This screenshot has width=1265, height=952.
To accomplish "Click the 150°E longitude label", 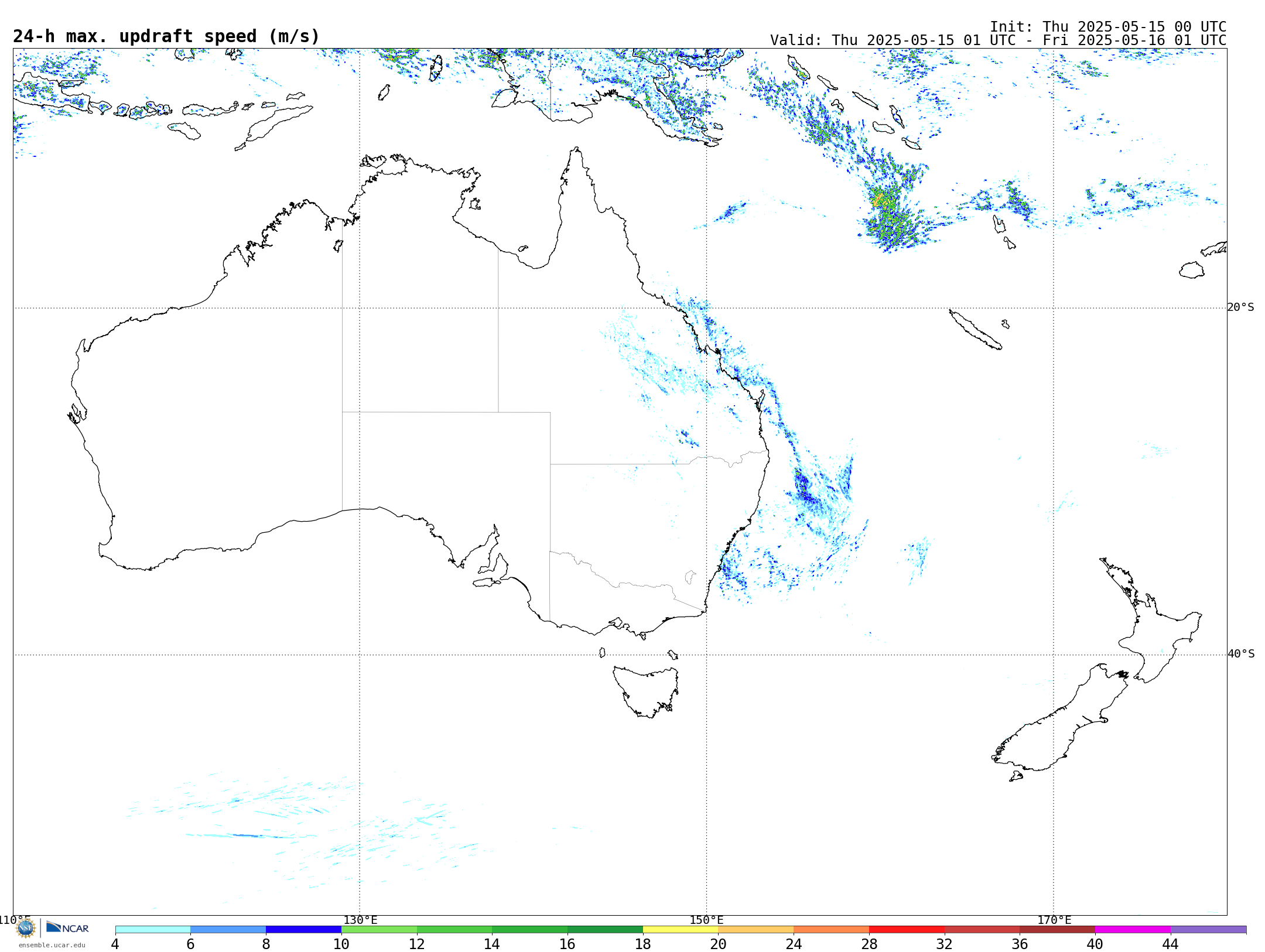I will tap(706, 920).
